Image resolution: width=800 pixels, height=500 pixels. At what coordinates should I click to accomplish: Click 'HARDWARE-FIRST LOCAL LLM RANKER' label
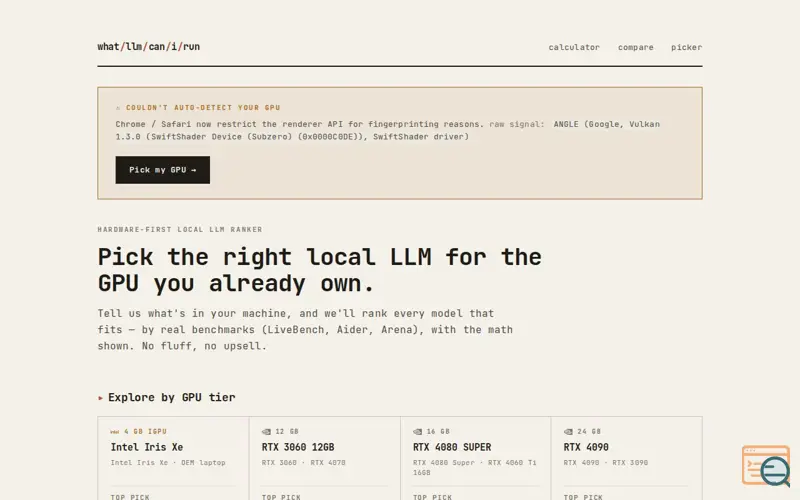(x=180, y=230)
